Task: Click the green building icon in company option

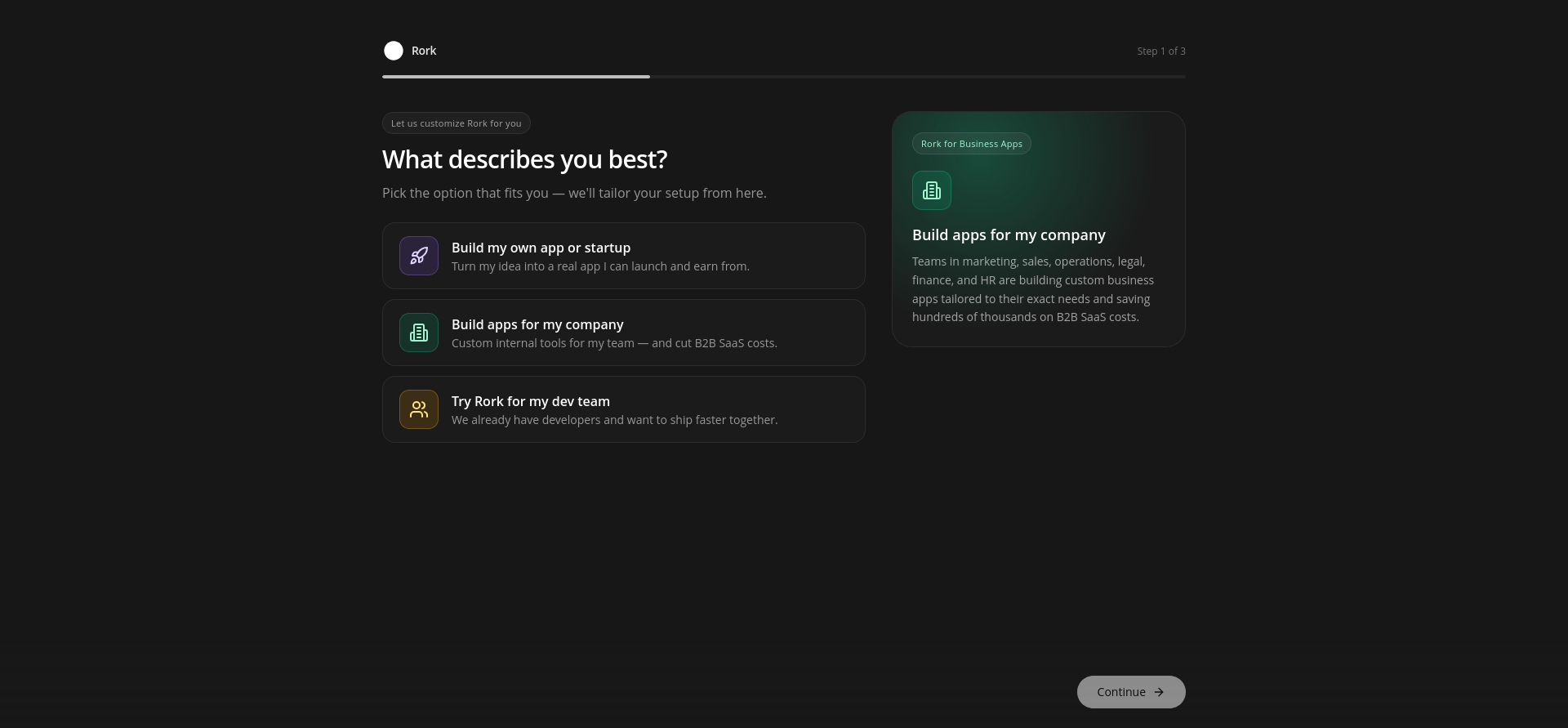Action: (x=419, y=333)
